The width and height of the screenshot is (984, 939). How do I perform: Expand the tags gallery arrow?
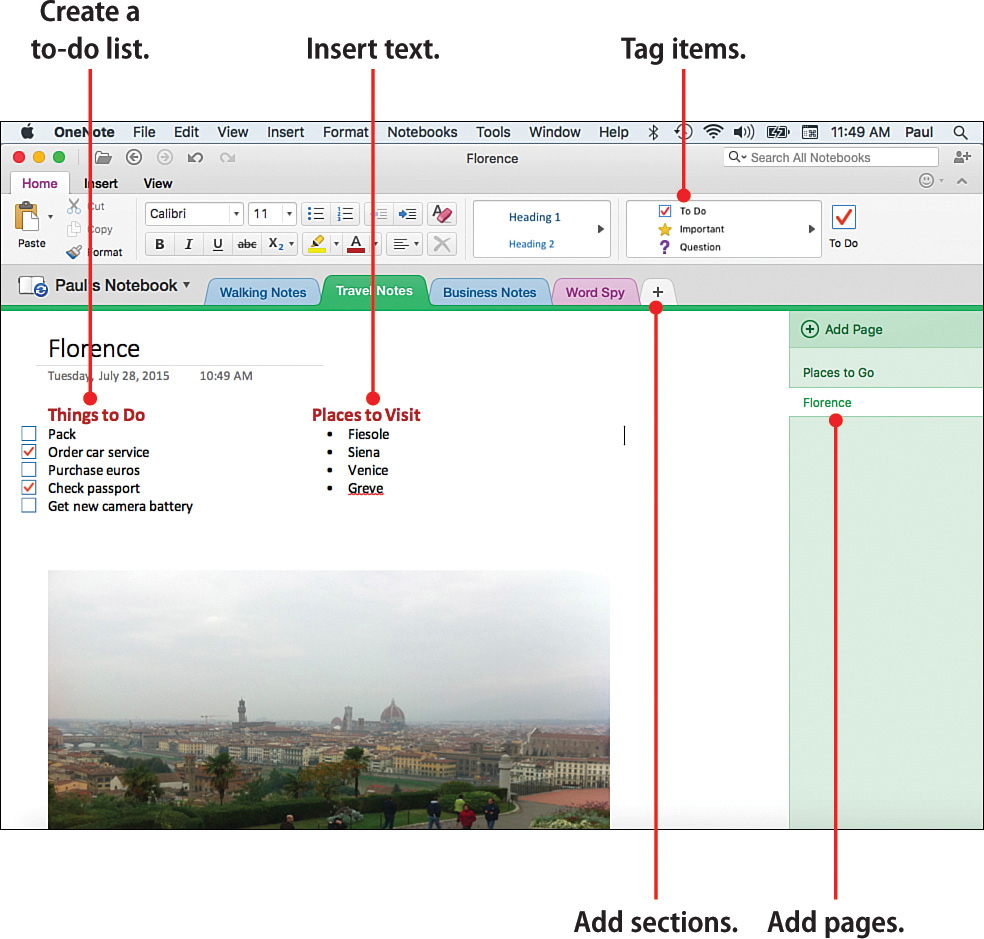point(811,229)
